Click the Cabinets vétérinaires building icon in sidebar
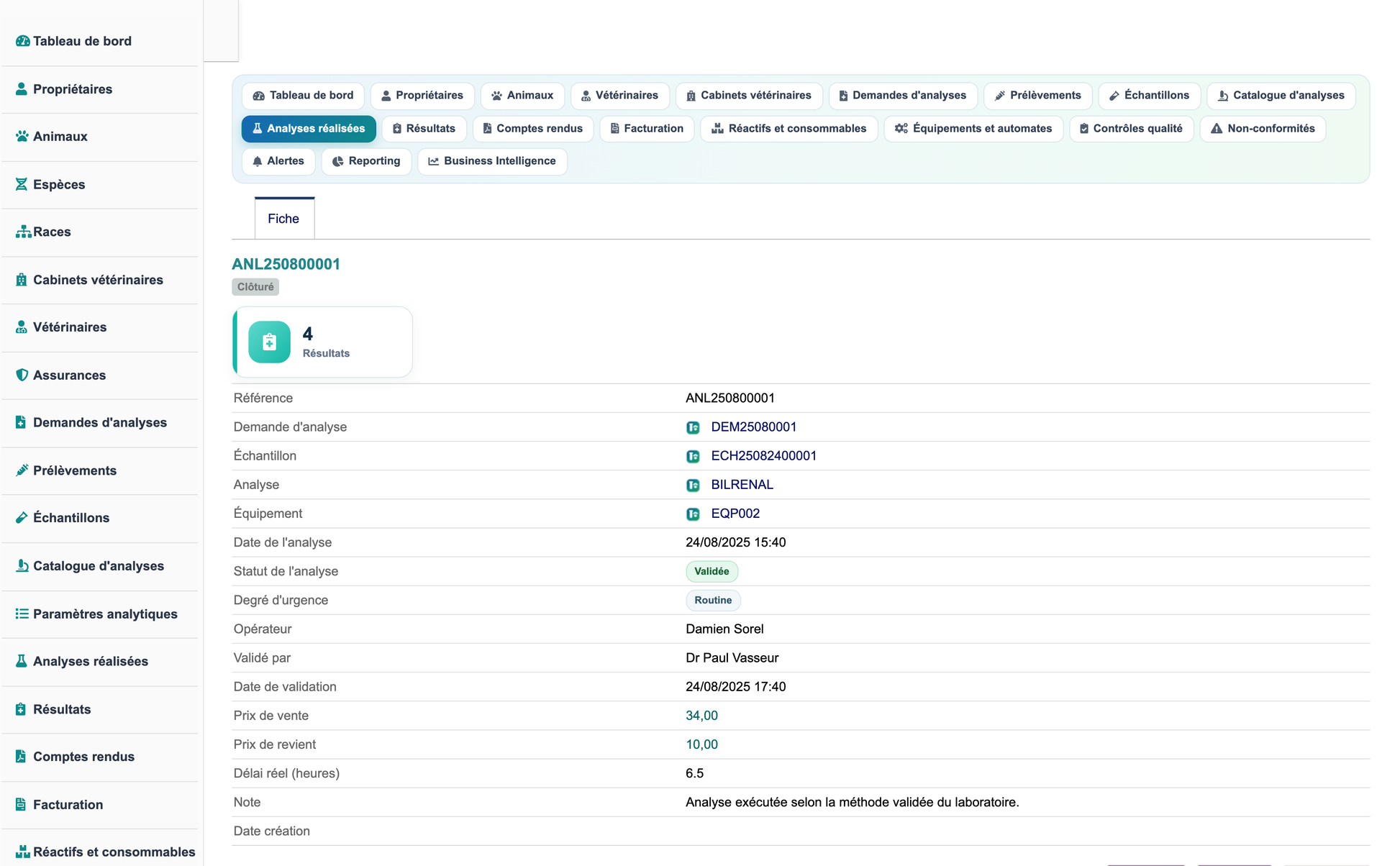The width and height of the screenshot is (1400, 866). [x=22, y=280]
